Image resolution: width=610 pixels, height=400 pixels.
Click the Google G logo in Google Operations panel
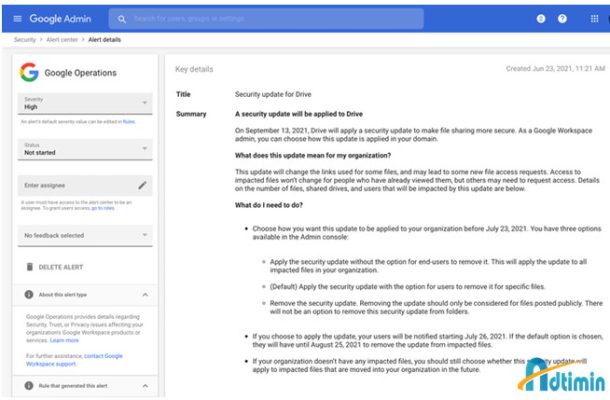point(29,72)
